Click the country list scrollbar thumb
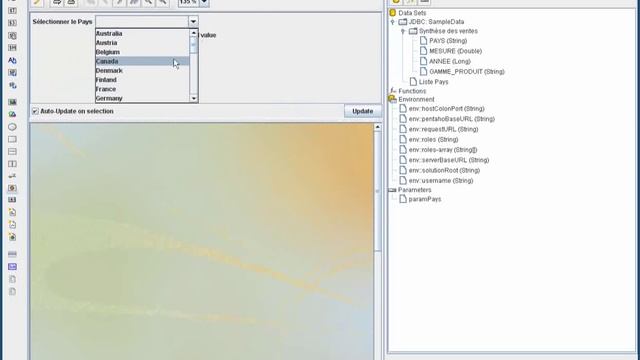The width and height of the screenshot is (640, 360). pyautogui.click(x=194, y=45)
